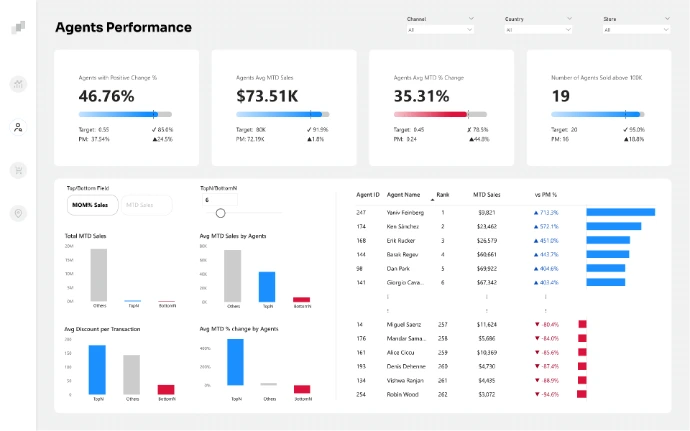Expand the Channel filter dropdown
The image size is (690, 431).
click(440, 30)
